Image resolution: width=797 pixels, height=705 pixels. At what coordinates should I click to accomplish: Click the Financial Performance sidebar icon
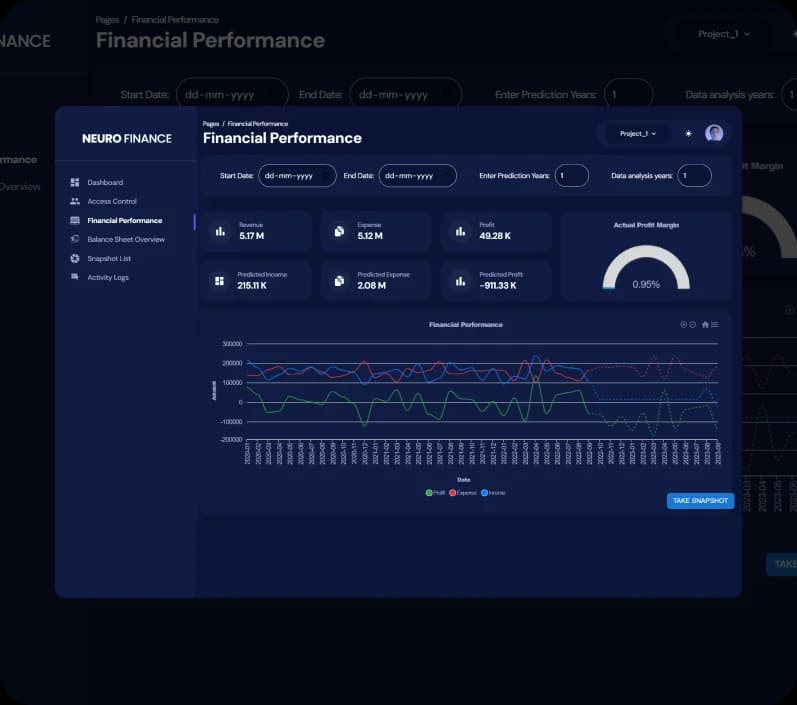click(x=75, y=220)
